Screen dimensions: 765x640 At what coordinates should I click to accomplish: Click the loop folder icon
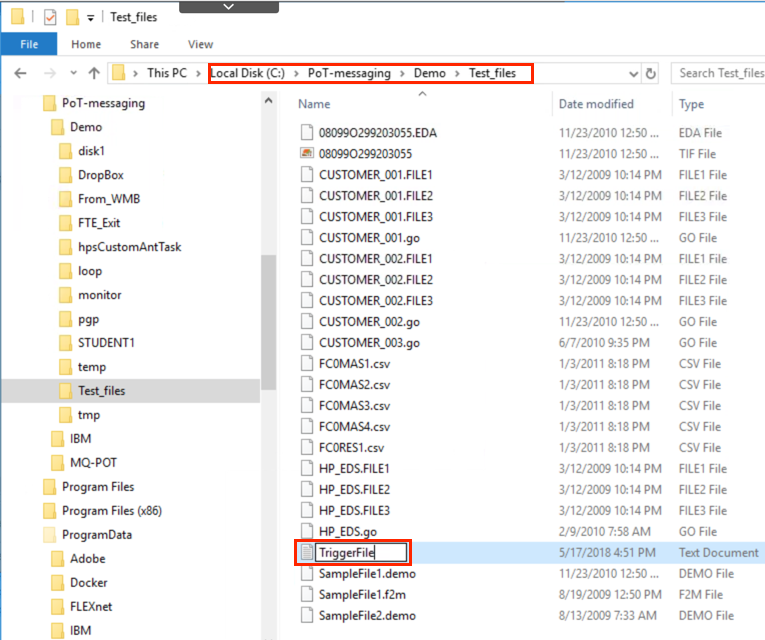[x=65, y=271]
